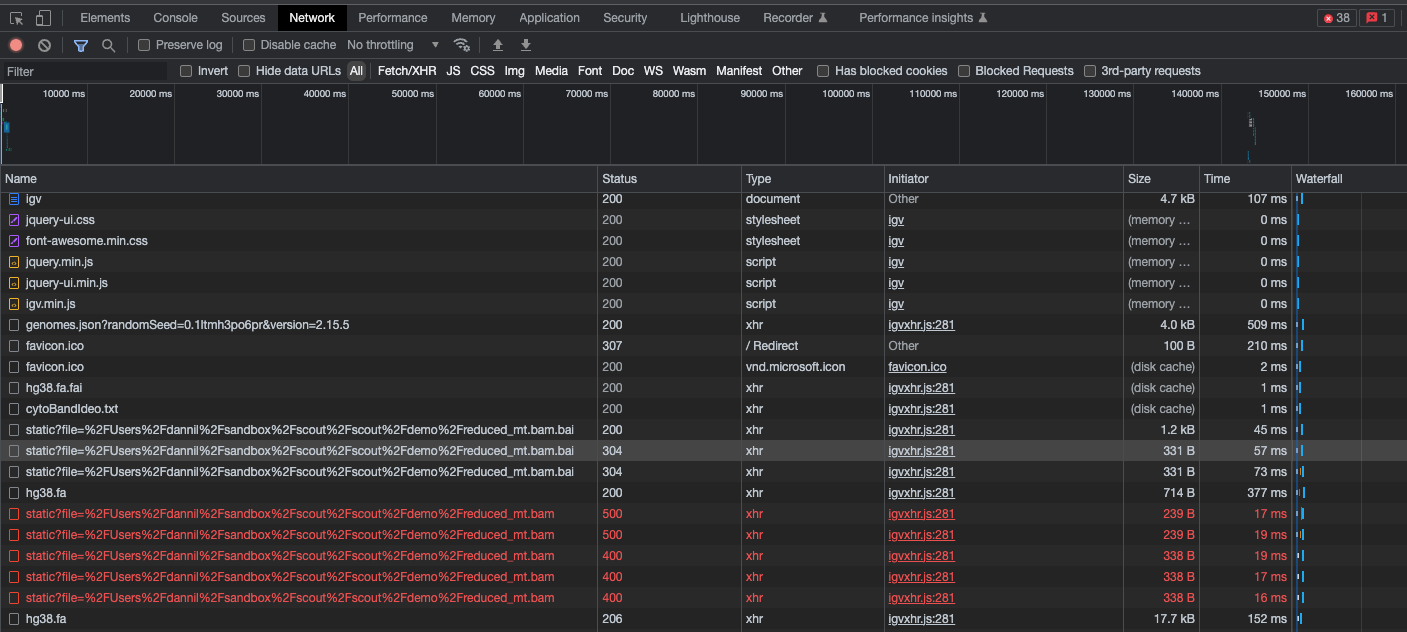Enable Disable cache
The height and width of the screenshot is (632, 1407).
pyautogui.click(x=245, y=44)
